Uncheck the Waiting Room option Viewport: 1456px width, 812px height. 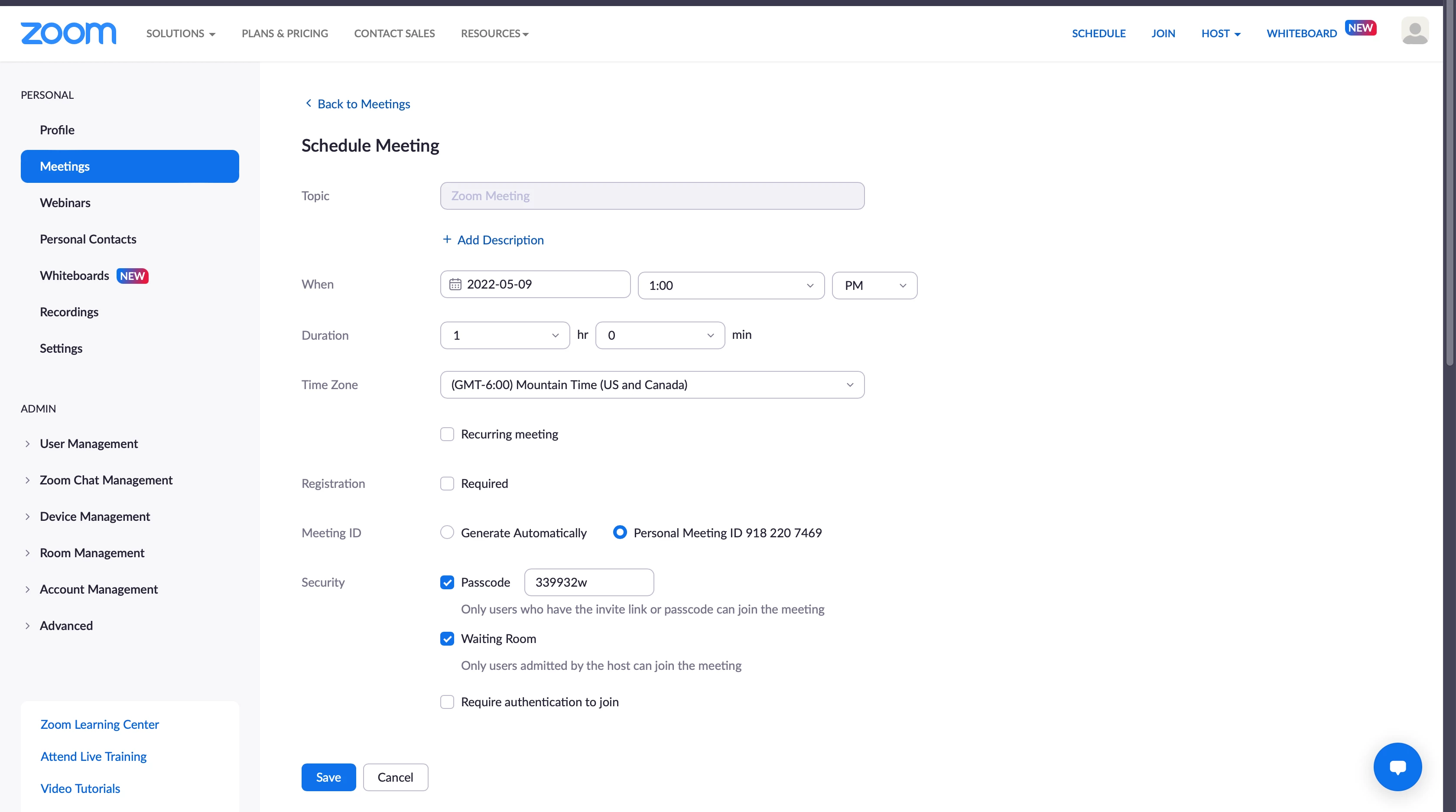[447, 639]
